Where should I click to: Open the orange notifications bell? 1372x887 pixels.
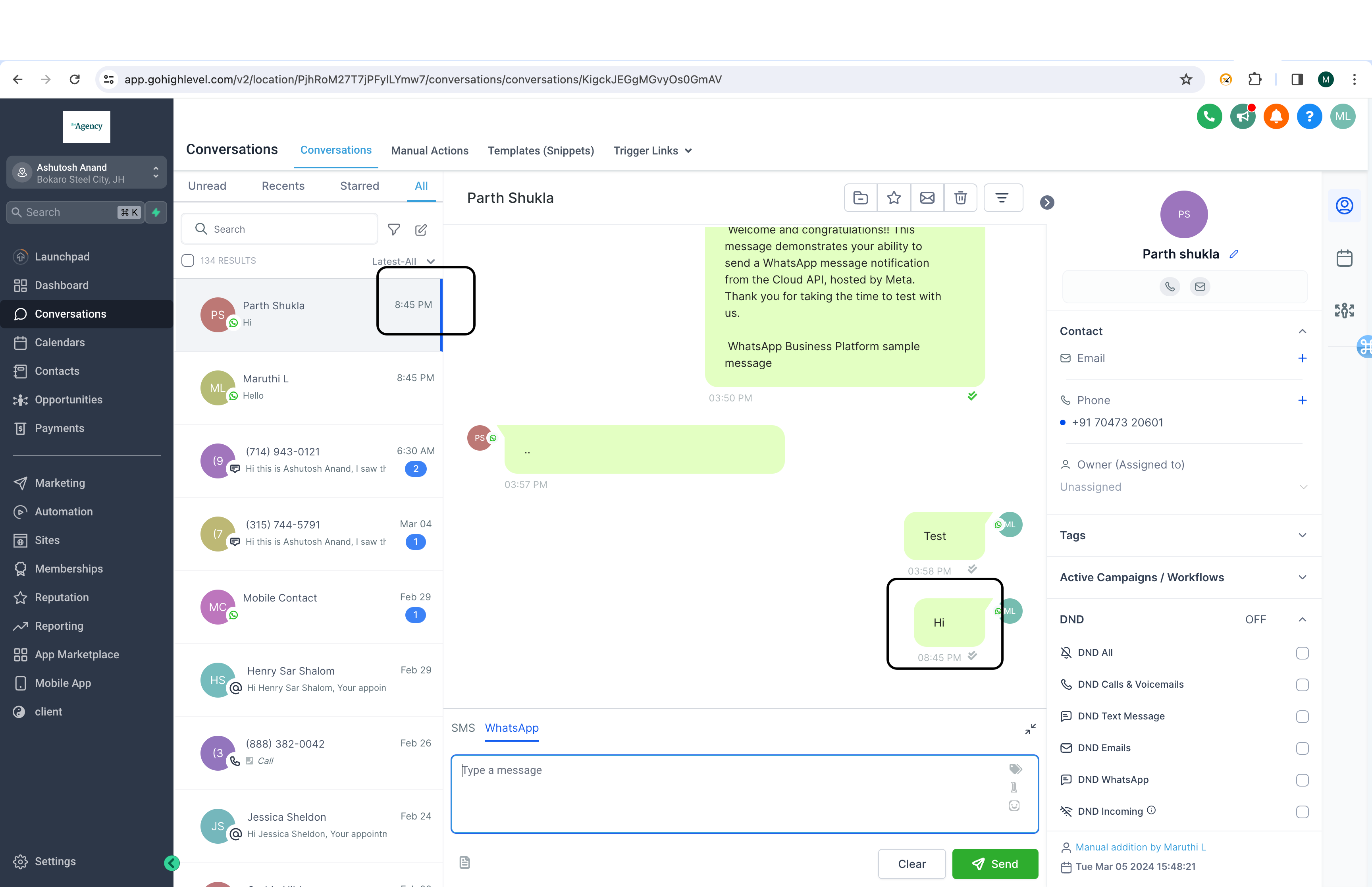tap(1276, 116)
